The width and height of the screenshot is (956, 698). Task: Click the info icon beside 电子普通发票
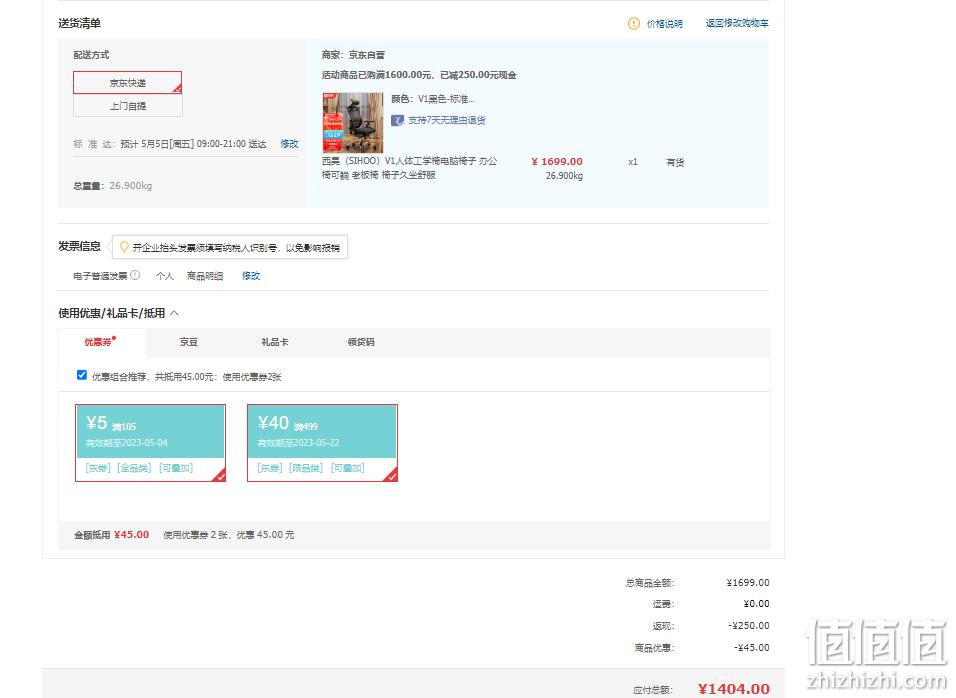[x=135, y=276]
